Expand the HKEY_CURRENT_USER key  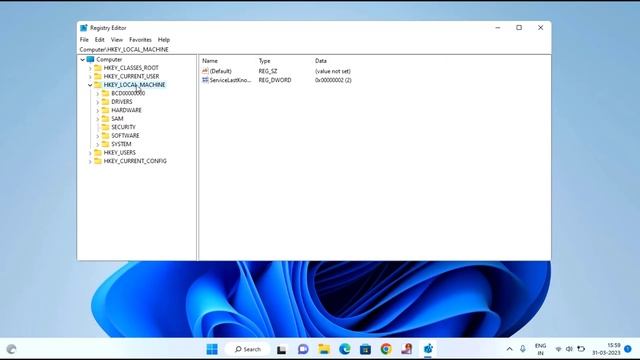pos(90,77)
